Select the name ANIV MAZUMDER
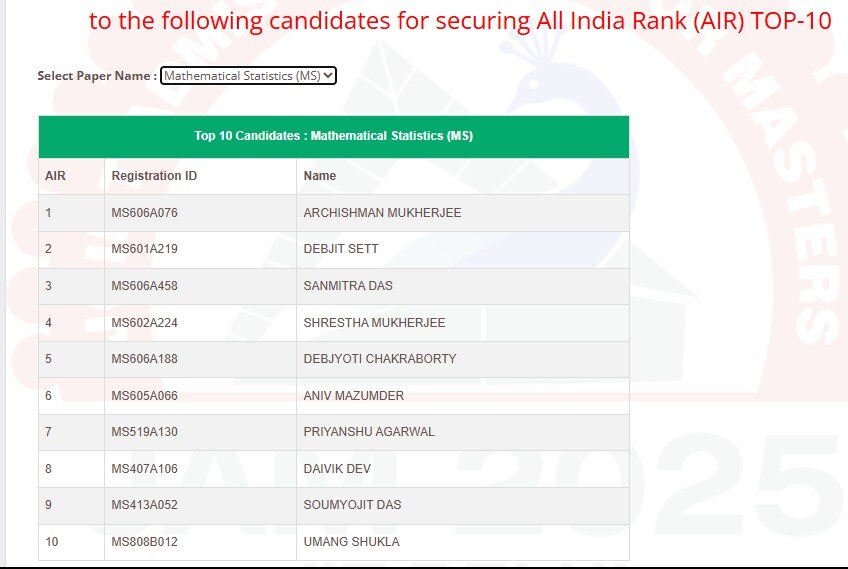This screenshot has width=848, height=569. click(354, 396)
